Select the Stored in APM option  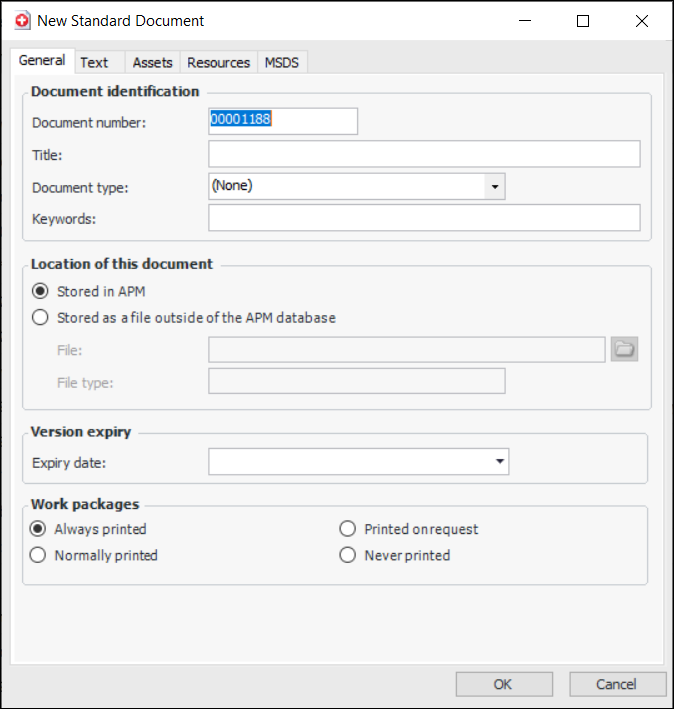point(40,292)
